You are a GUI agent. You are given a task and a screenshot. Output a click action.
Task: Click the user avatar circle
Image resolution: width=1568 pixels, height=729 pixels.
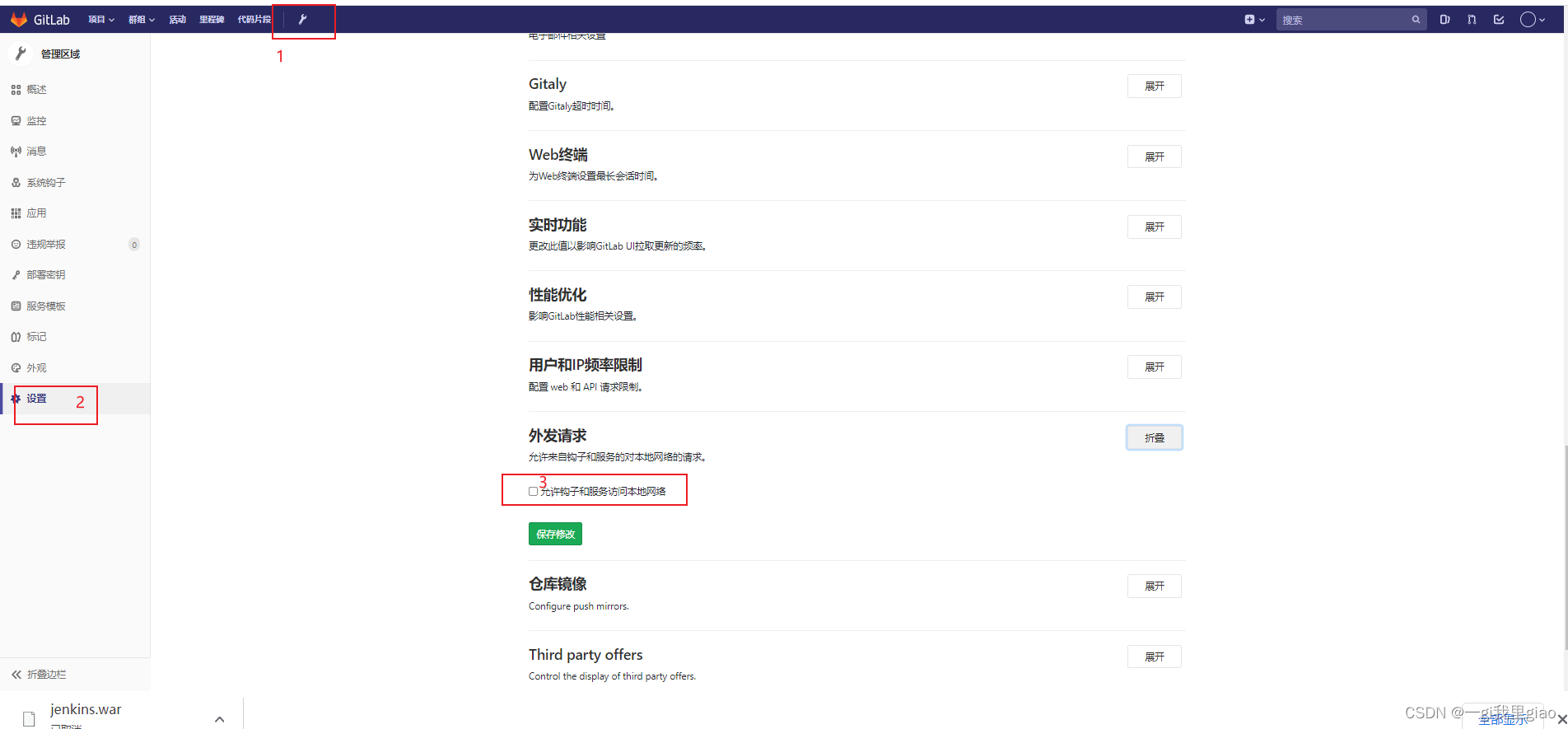tap(1528, 20)
